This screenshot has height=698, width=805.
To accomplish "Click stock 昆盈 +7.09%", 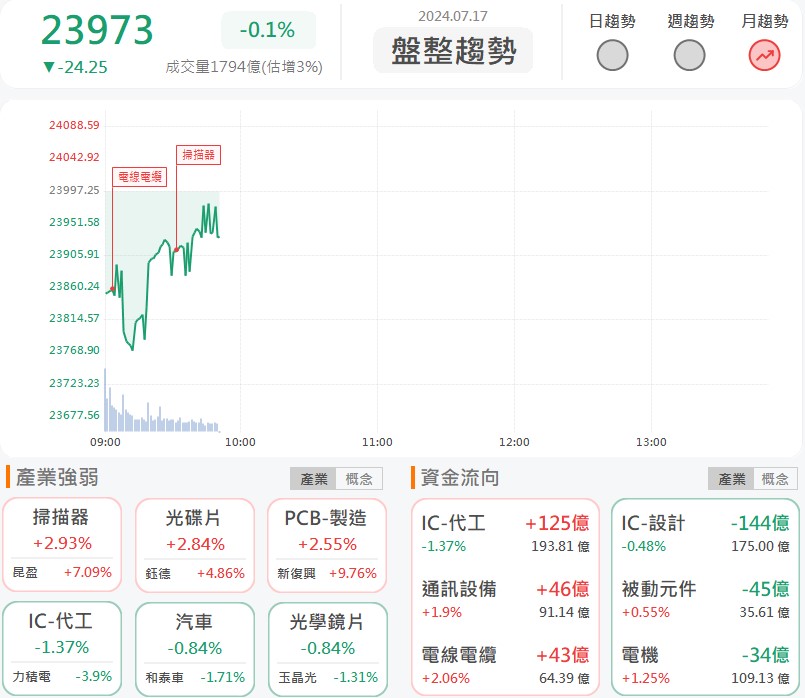I will (62, 572).
